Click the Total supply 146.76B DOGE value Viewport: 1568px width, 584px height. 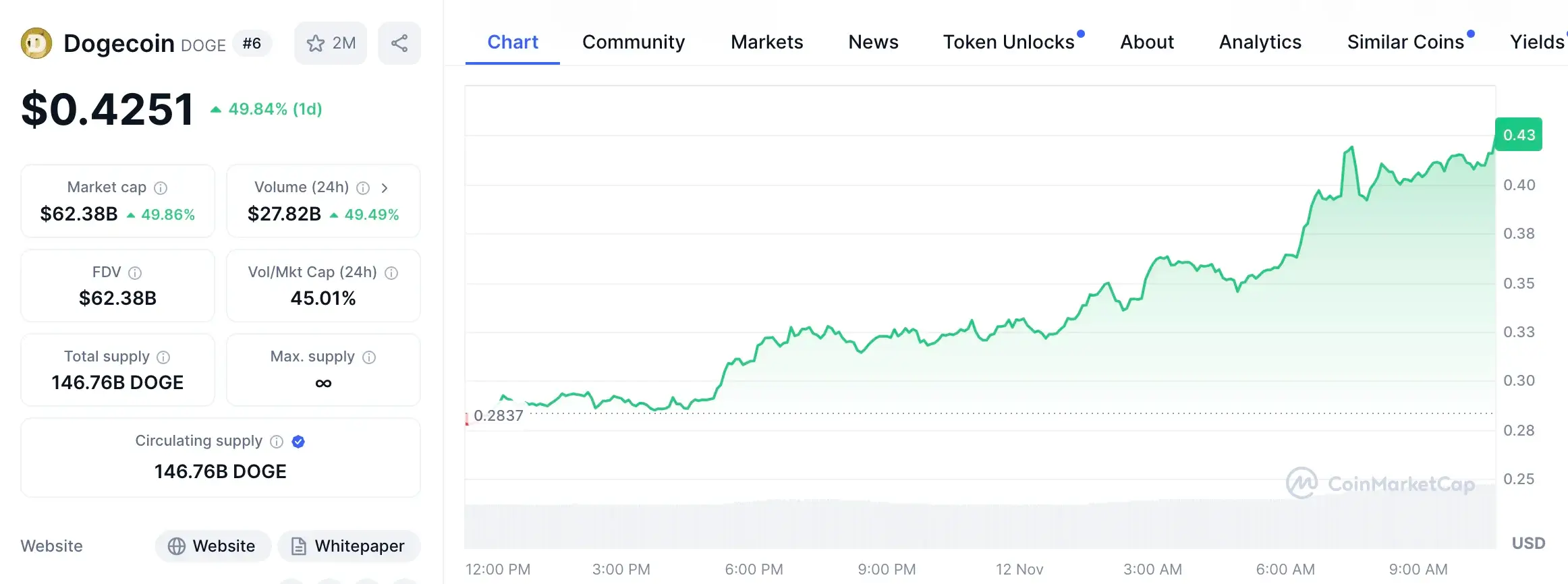[118, 383]
